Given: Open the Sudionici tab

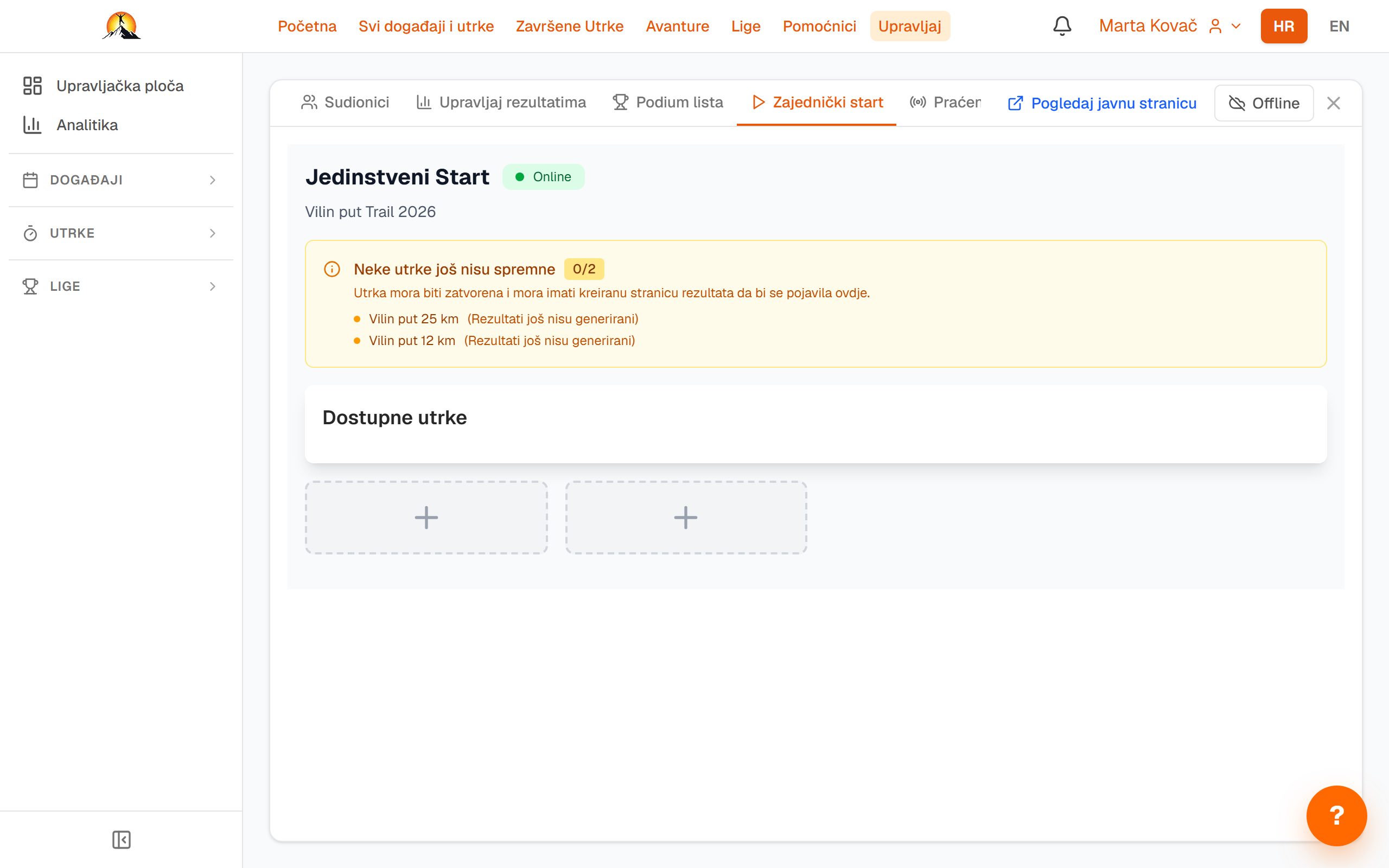Looking at the screenshot, I should pyautogui.click(x=345, y=103).
